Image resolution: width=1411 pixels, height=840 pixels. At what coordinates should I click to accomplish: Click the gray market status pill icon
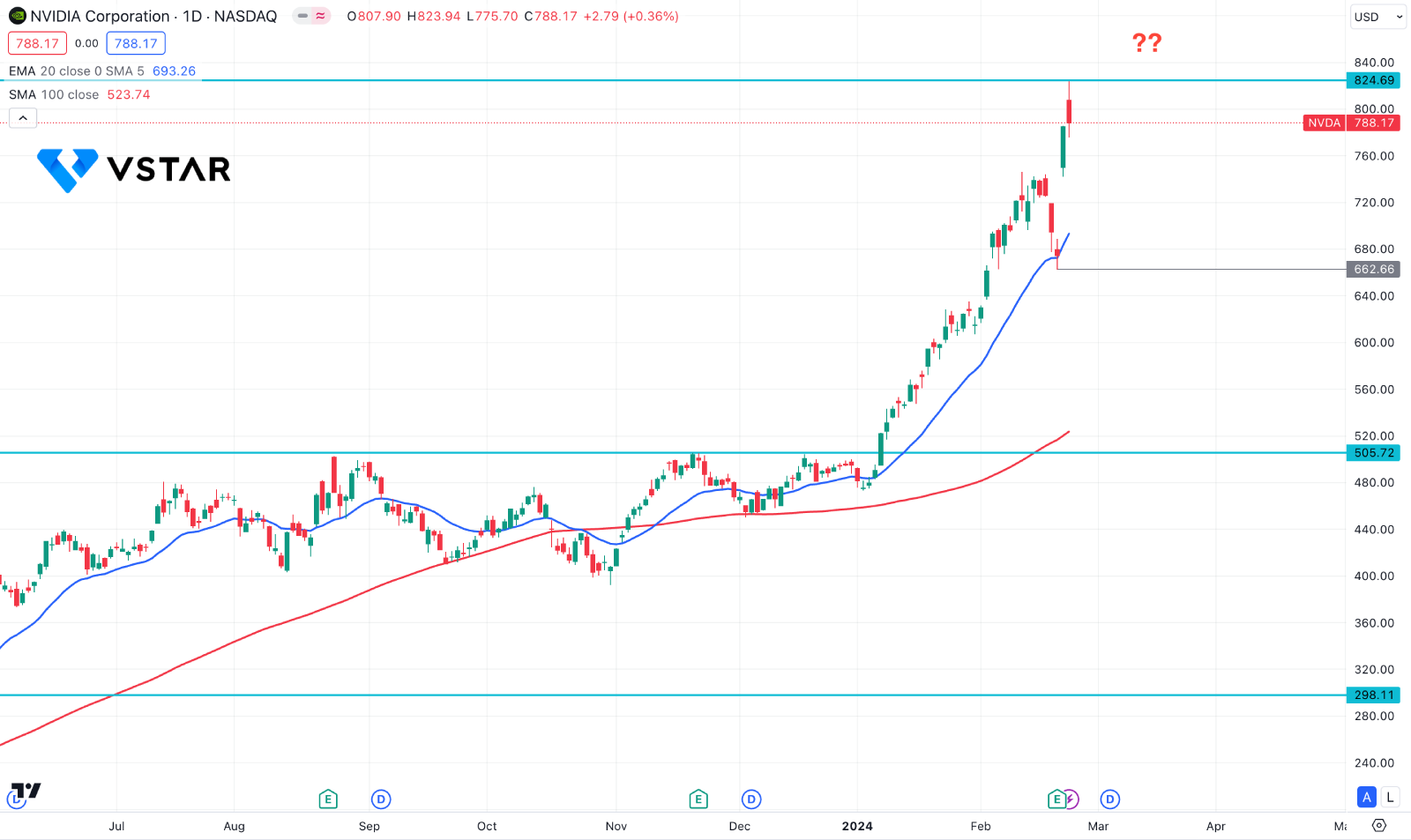pos(302,16)
